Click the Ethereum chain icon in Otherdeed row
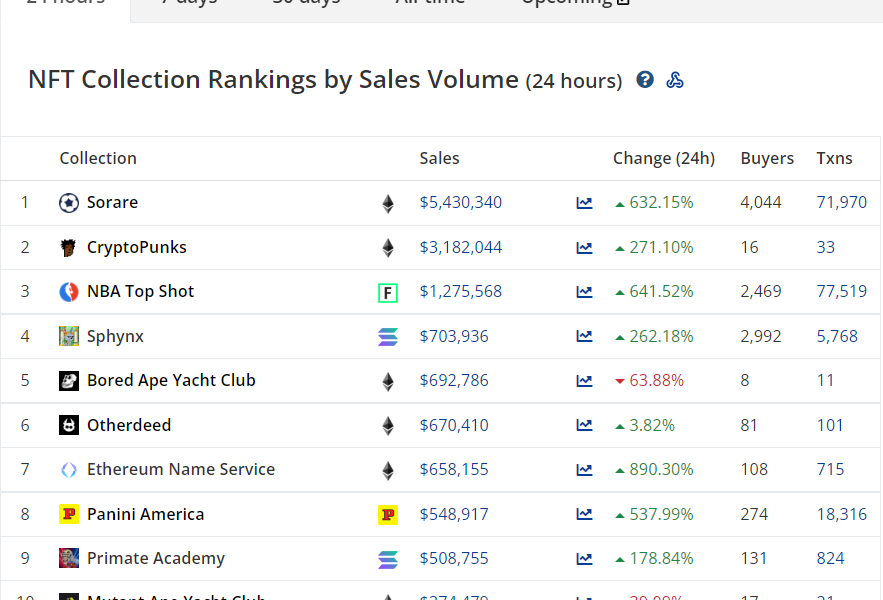The width and height of the screenshot is (883, 600). pyautogui.click(x=388, y=426)
